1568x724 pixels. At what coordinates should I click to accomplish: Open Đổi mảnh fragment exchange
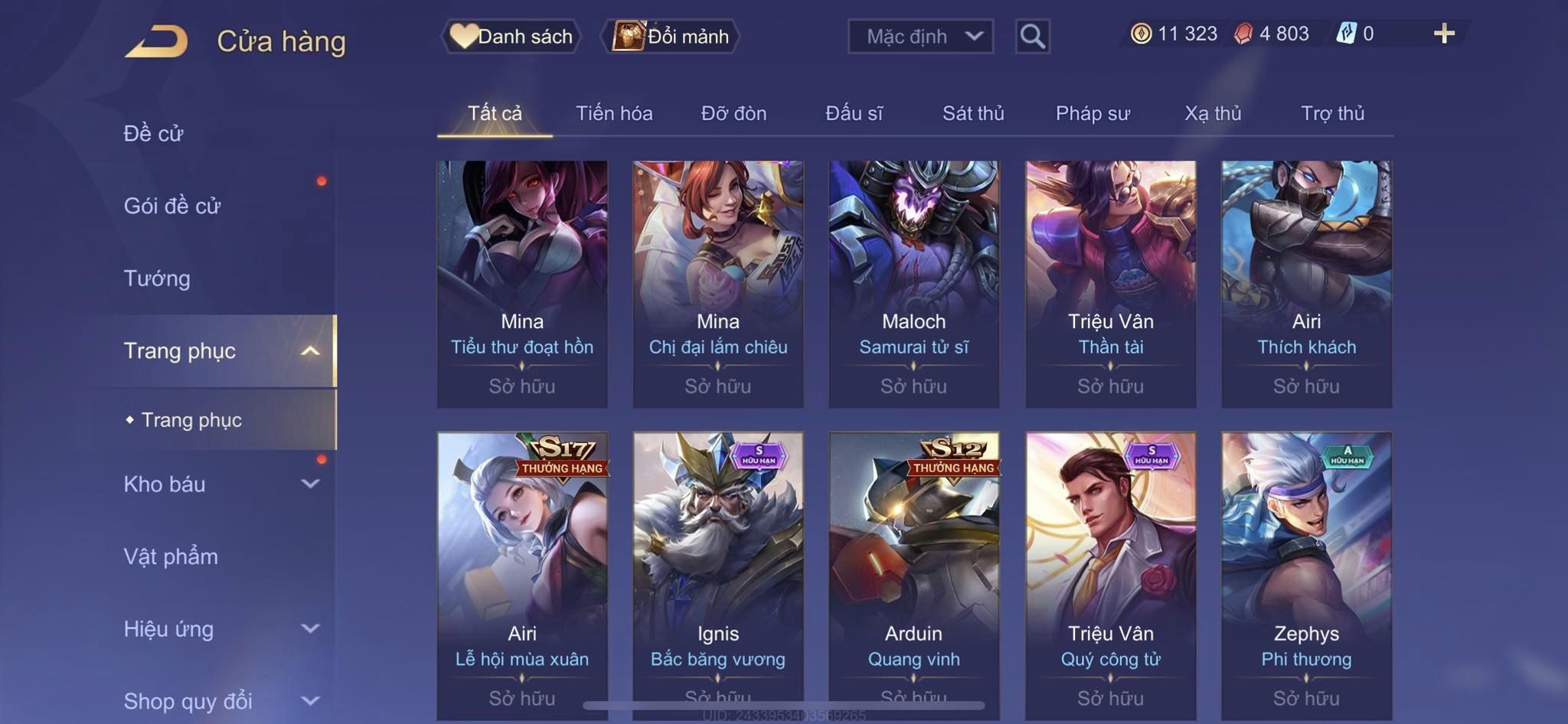(x=671, y=36)
